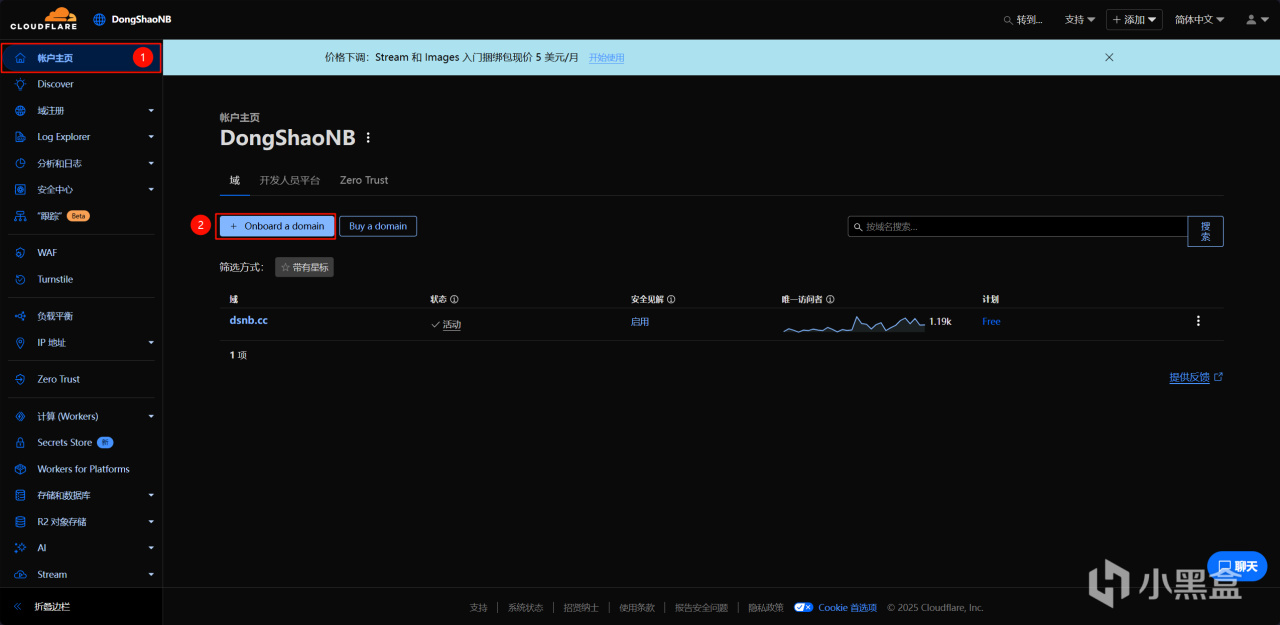Click the Discover lightbulb icon
The width and height of the screenshot is (1280, 625).
(20, 84)
